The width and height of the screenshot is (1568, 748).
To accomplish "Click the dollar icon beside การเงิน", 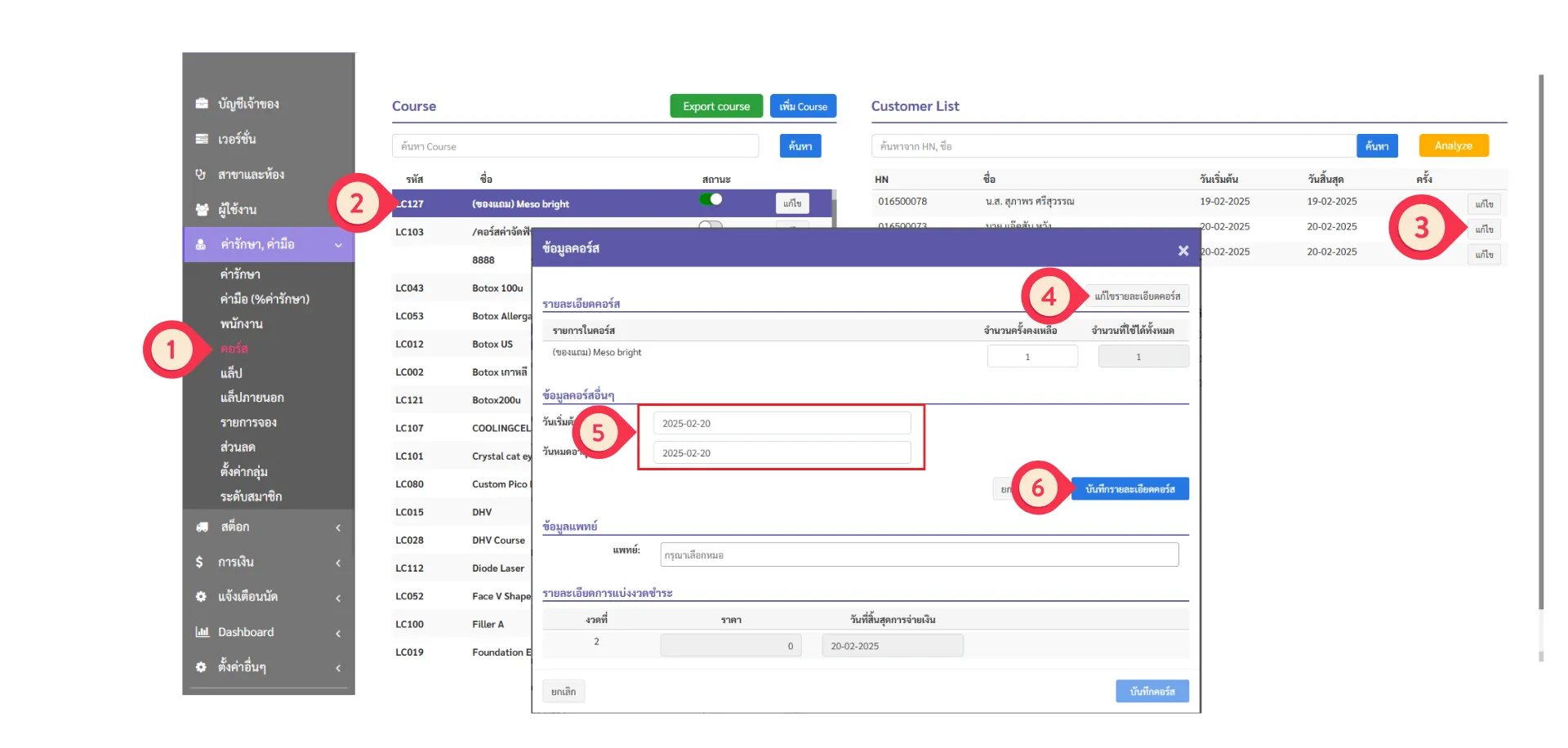I will pyautogui.click(x=199, y=562).
